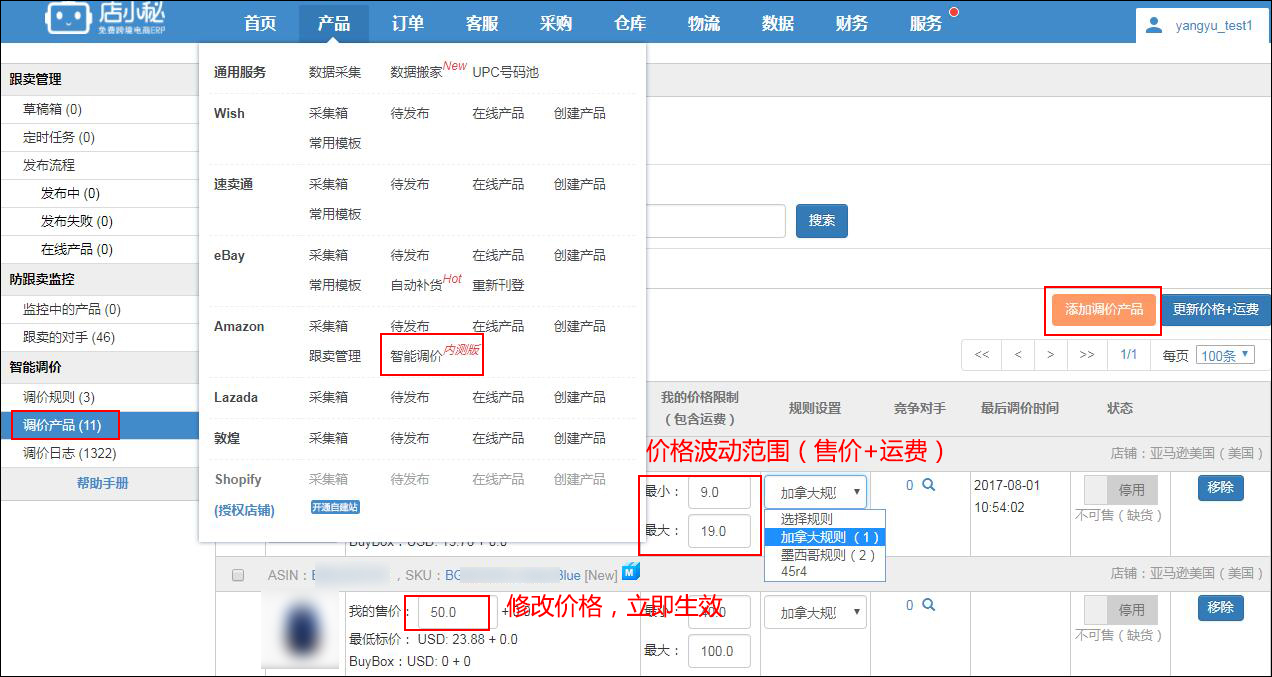Click the competitor magnifier in the 50.0 price row
The image size is (1272, 677).
click(x=928, y=605)
